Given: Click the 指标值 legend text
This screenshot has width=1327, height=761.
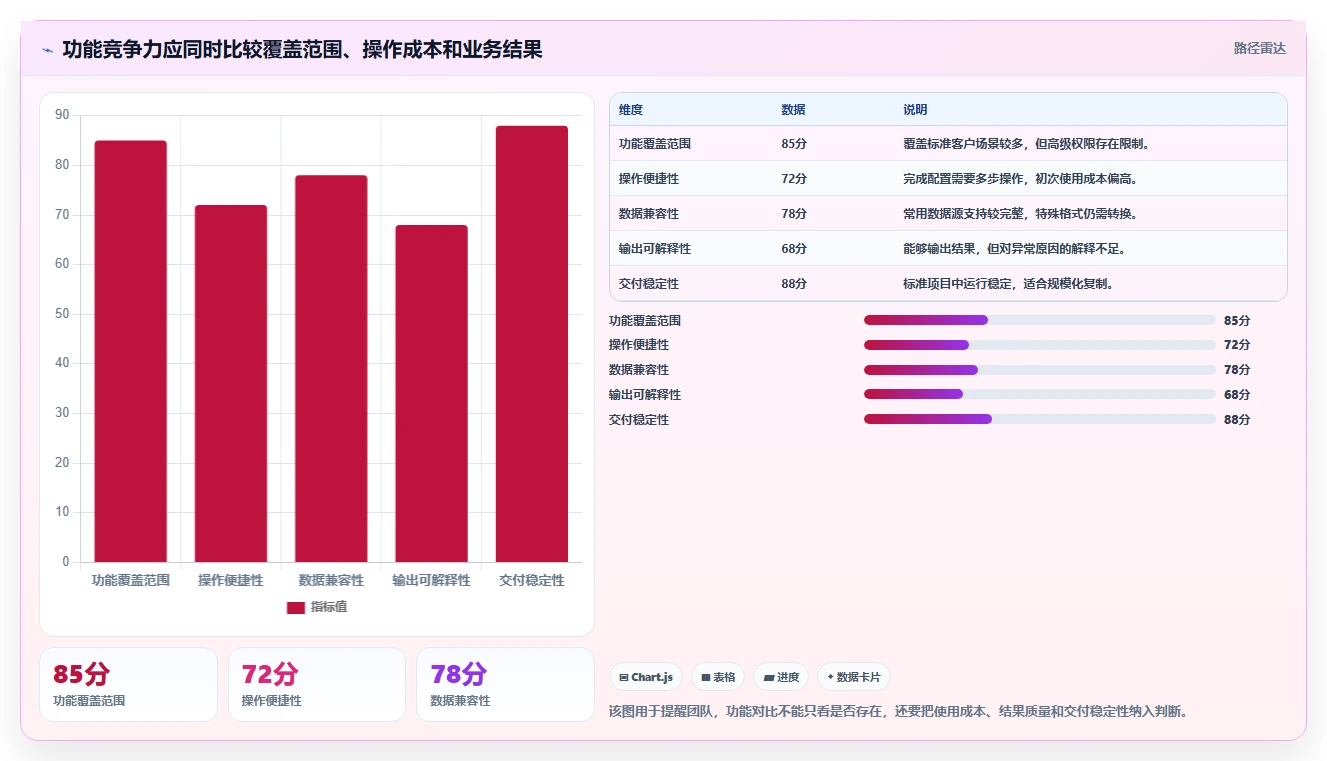Looking at the screenshot, I should click(x=329, y=607).
